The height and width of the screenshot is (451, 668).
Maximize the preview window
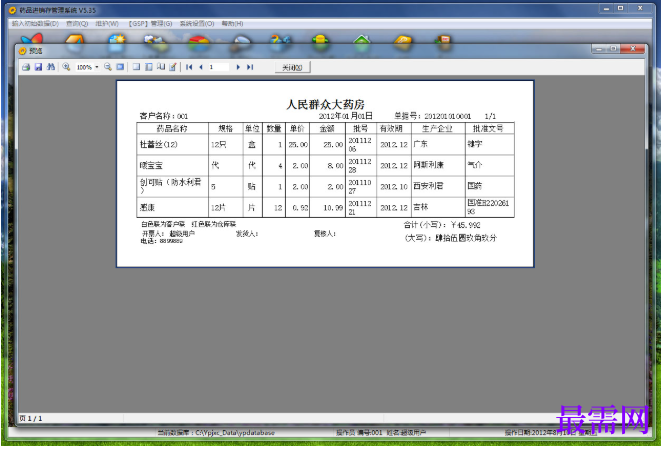[x=613, y=49]
